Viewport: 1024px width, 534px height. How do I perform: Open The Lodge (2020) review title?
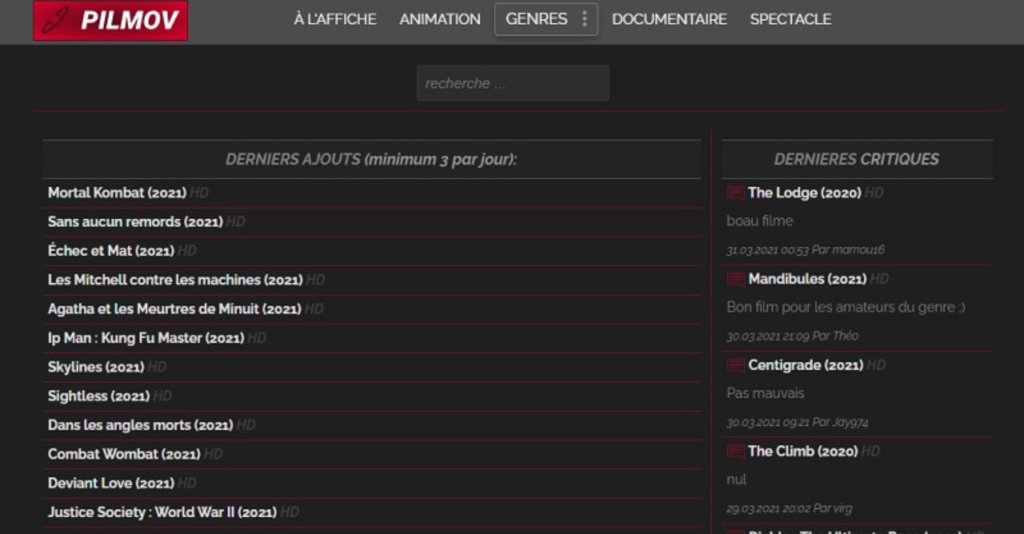click(804, 193)
